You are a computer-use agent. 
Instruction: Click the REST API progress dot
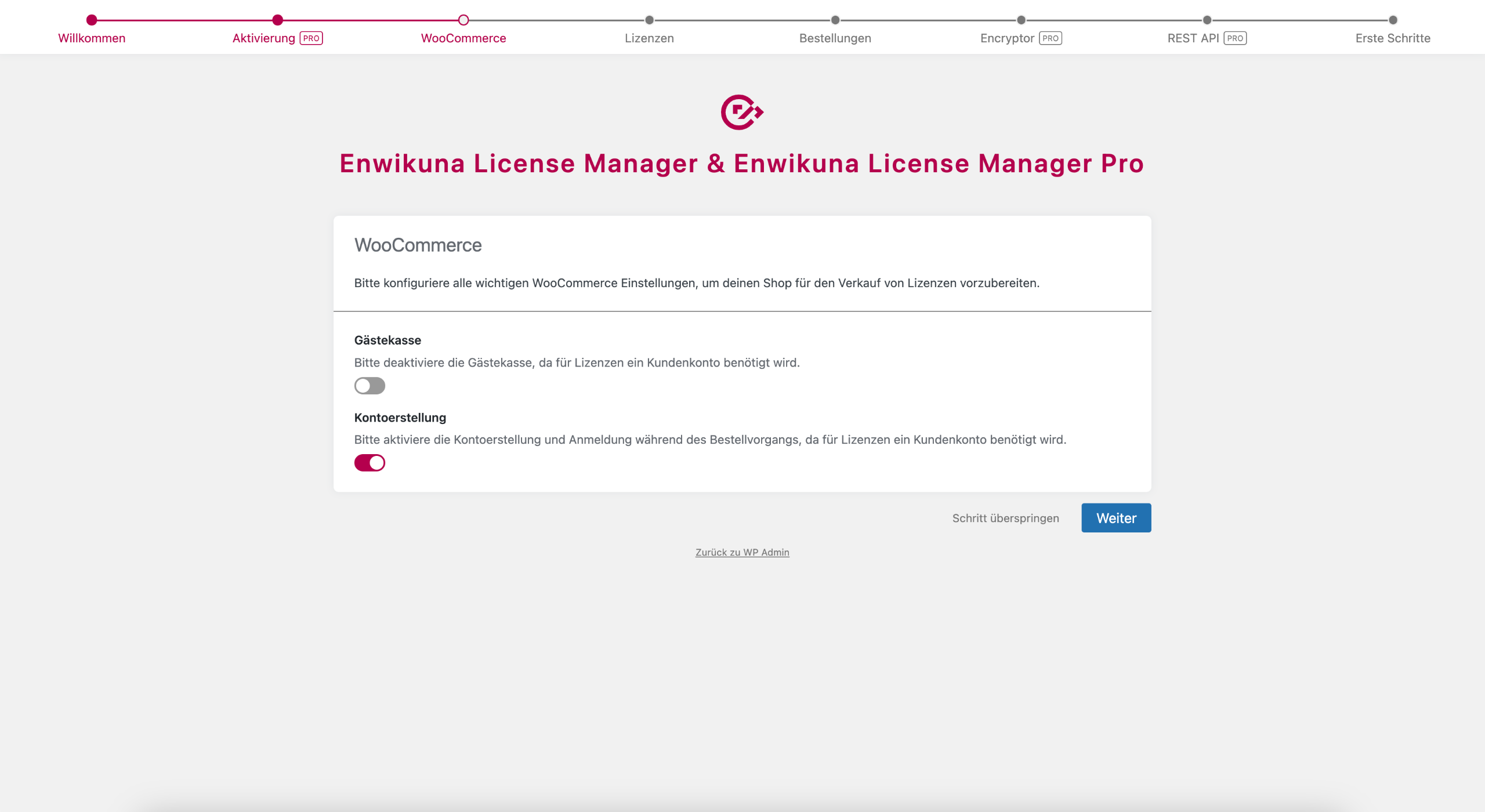[x=1207, y=20]
